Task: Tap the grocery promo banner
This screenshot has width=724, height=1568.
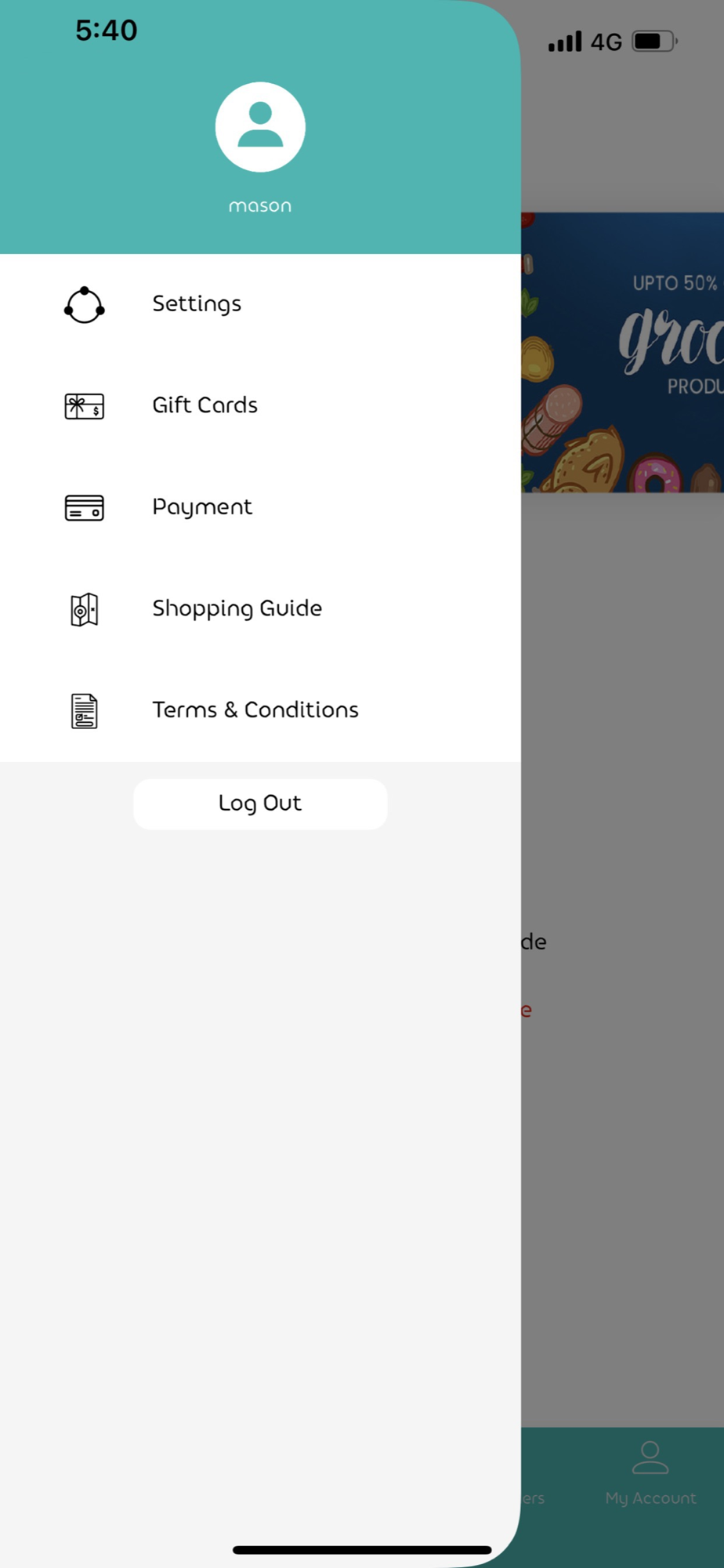Action: point(623,352)
